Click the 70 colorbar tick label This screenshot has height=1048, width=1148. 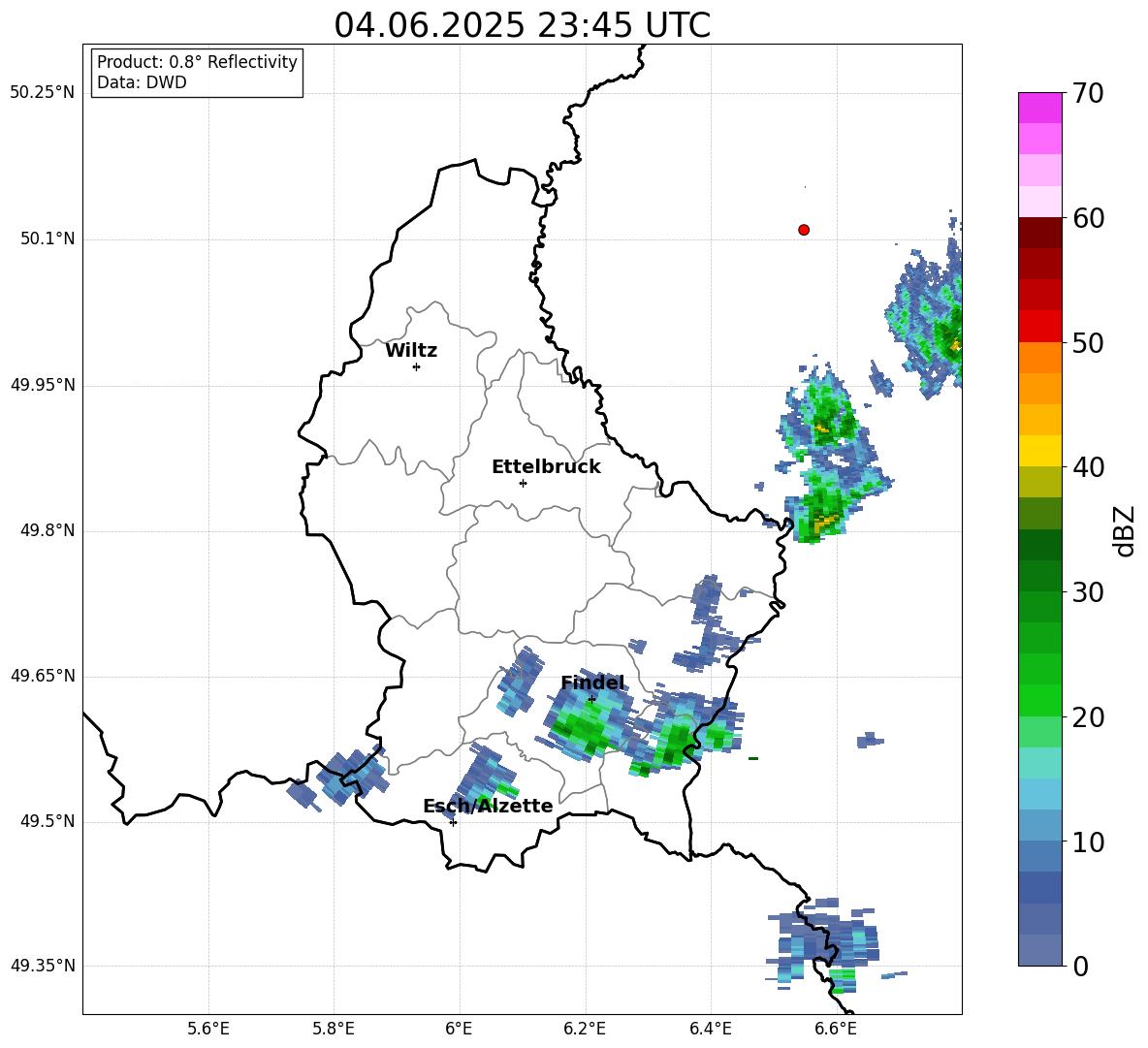pos(1088,93)
